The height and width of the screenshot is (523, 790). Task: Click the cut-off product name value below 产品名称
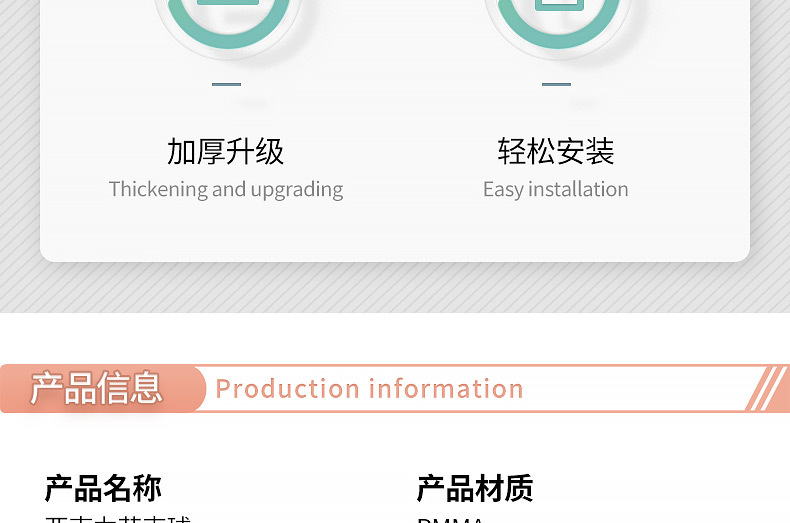coord(118,518)
